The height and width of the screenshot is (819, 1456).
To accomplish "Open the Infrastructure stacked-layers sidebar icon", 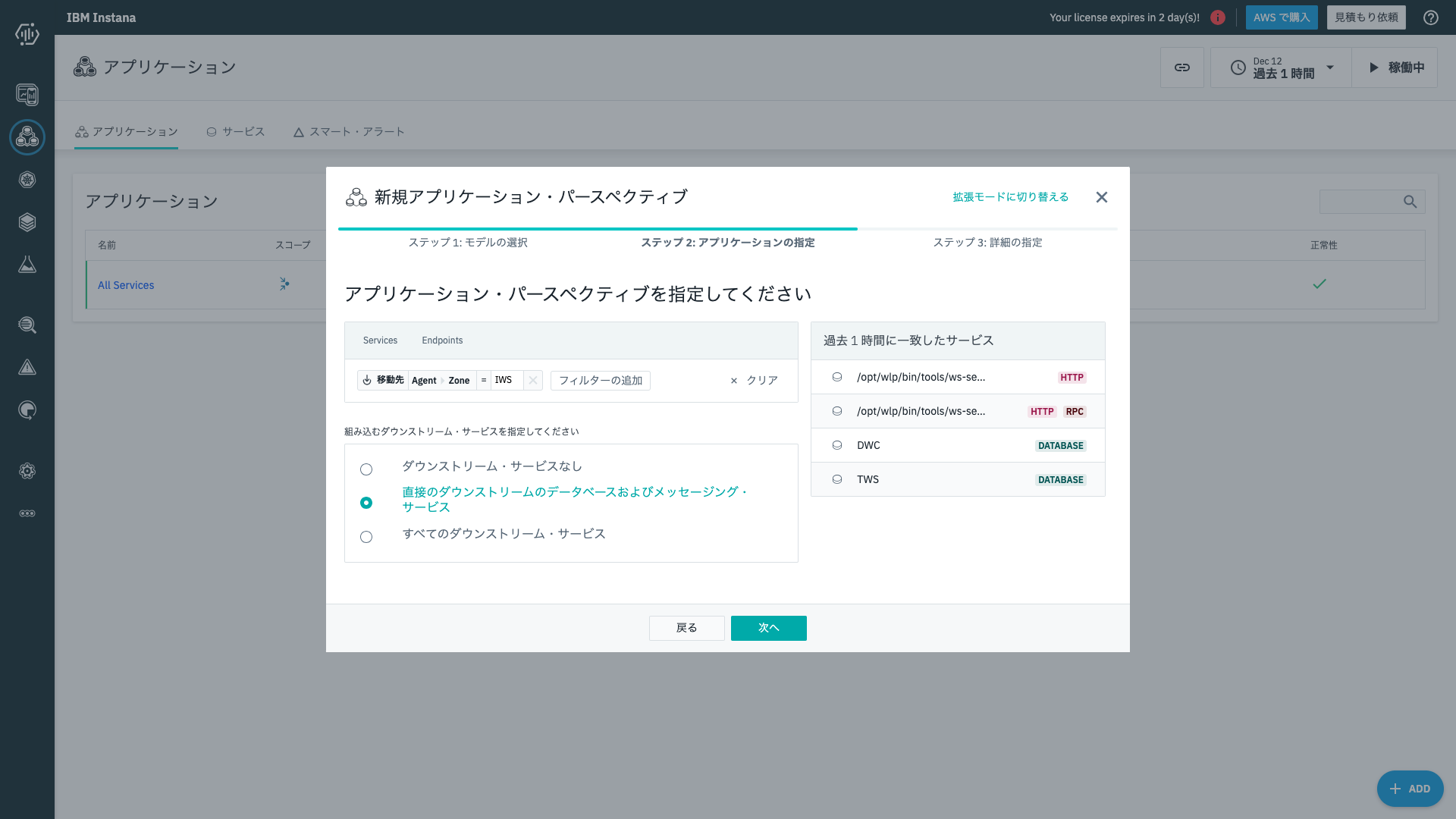I will 27,222.
